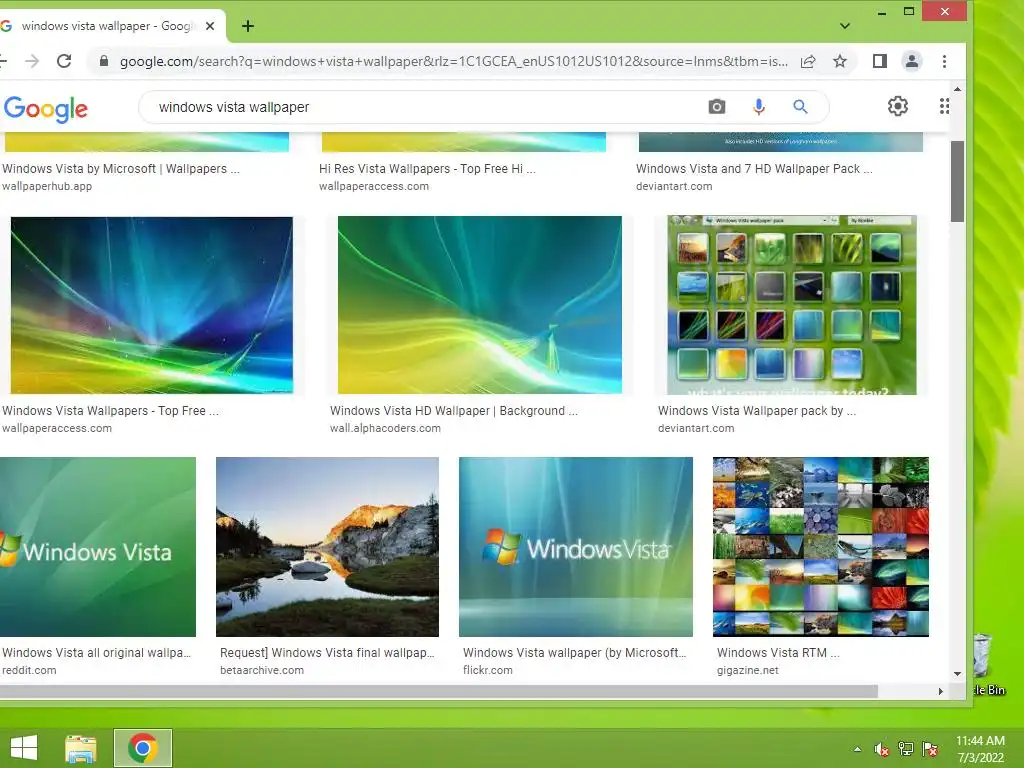The width and height of the screenshot is (1024, 768).
Task: Click the Chrome taskbar icon
Action: [143, 748]
